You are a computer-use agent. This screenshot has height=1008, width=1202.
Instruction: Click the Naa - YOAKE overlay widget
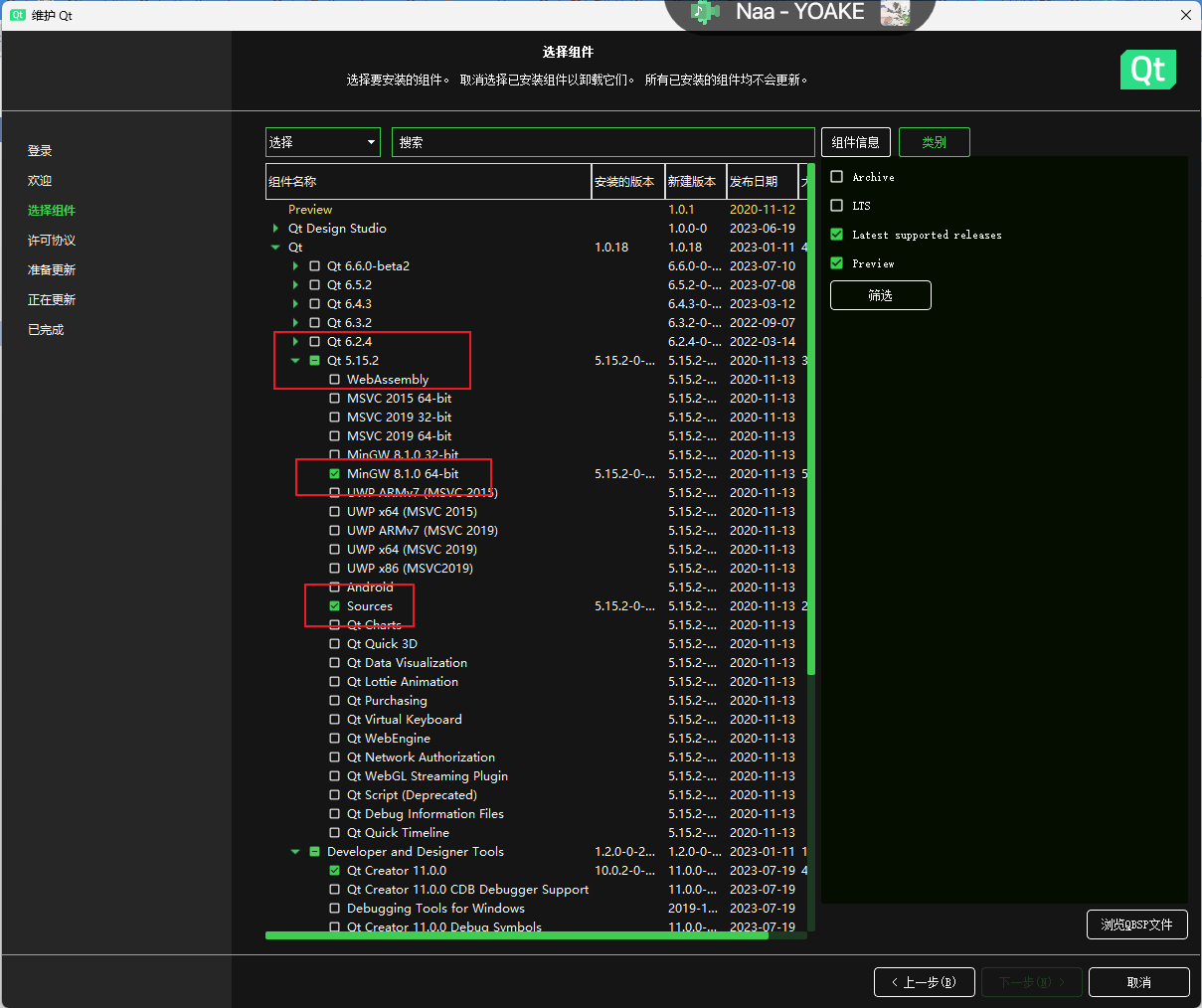tap(800, 14)
